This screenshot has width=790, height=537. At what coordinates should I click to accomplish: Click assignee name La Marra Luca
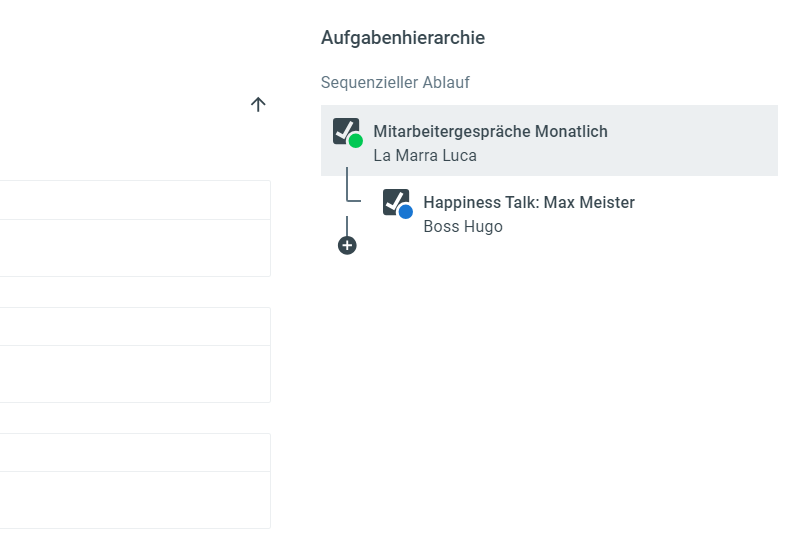pos(424,155)
